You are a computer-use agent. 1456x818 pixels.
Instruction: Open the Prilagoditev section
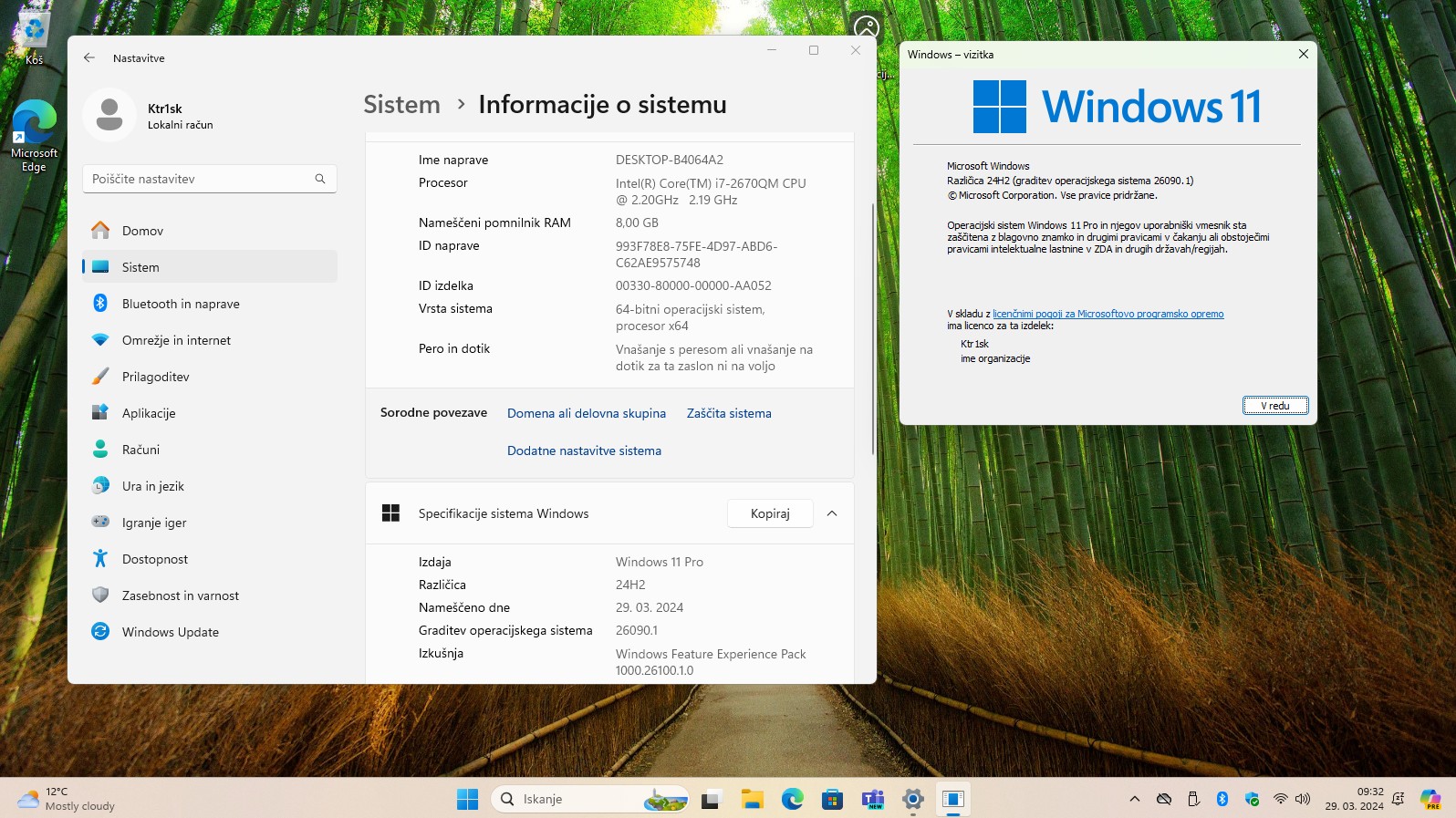209,377
